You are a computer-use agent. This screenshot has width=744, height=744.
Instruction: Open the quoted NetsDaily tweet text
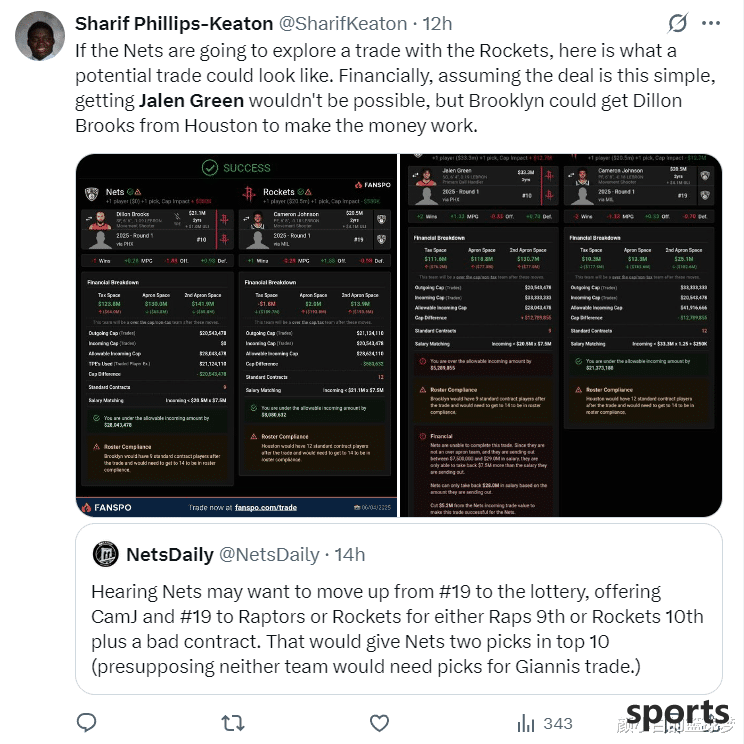[397, 629]
